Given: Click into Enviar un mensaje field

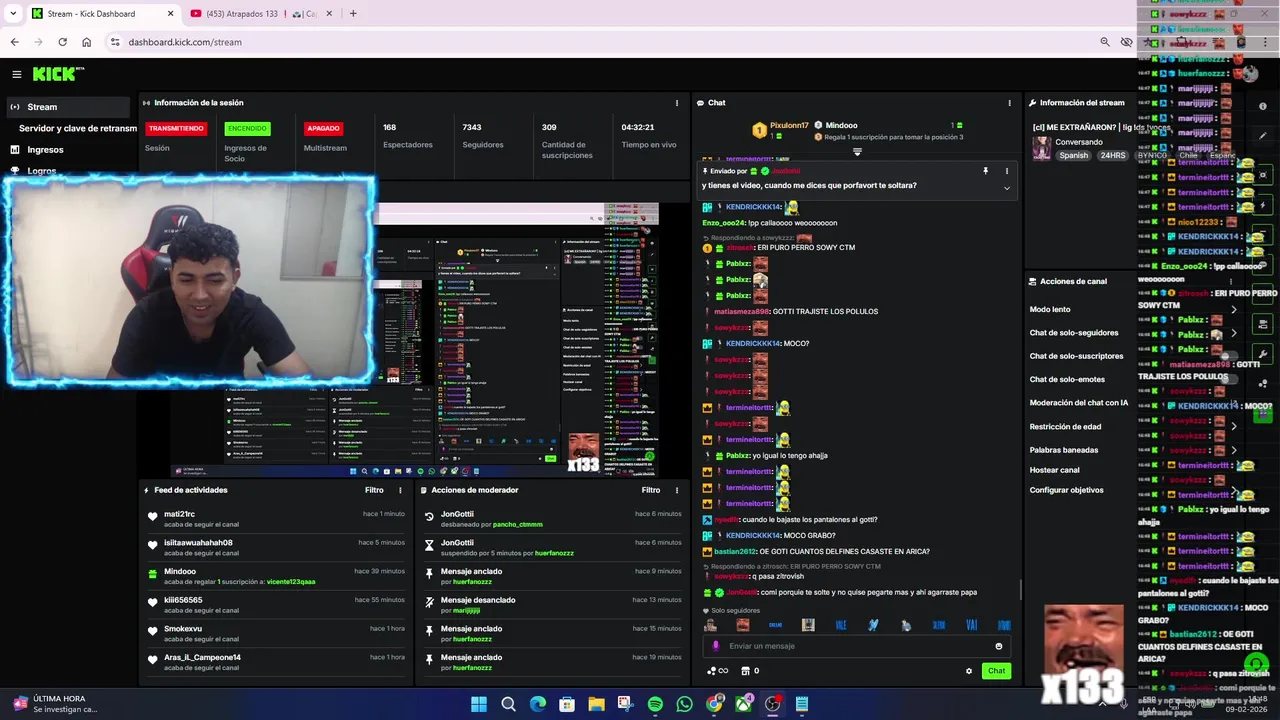Looking at the screenshot, I should point(858,646).
